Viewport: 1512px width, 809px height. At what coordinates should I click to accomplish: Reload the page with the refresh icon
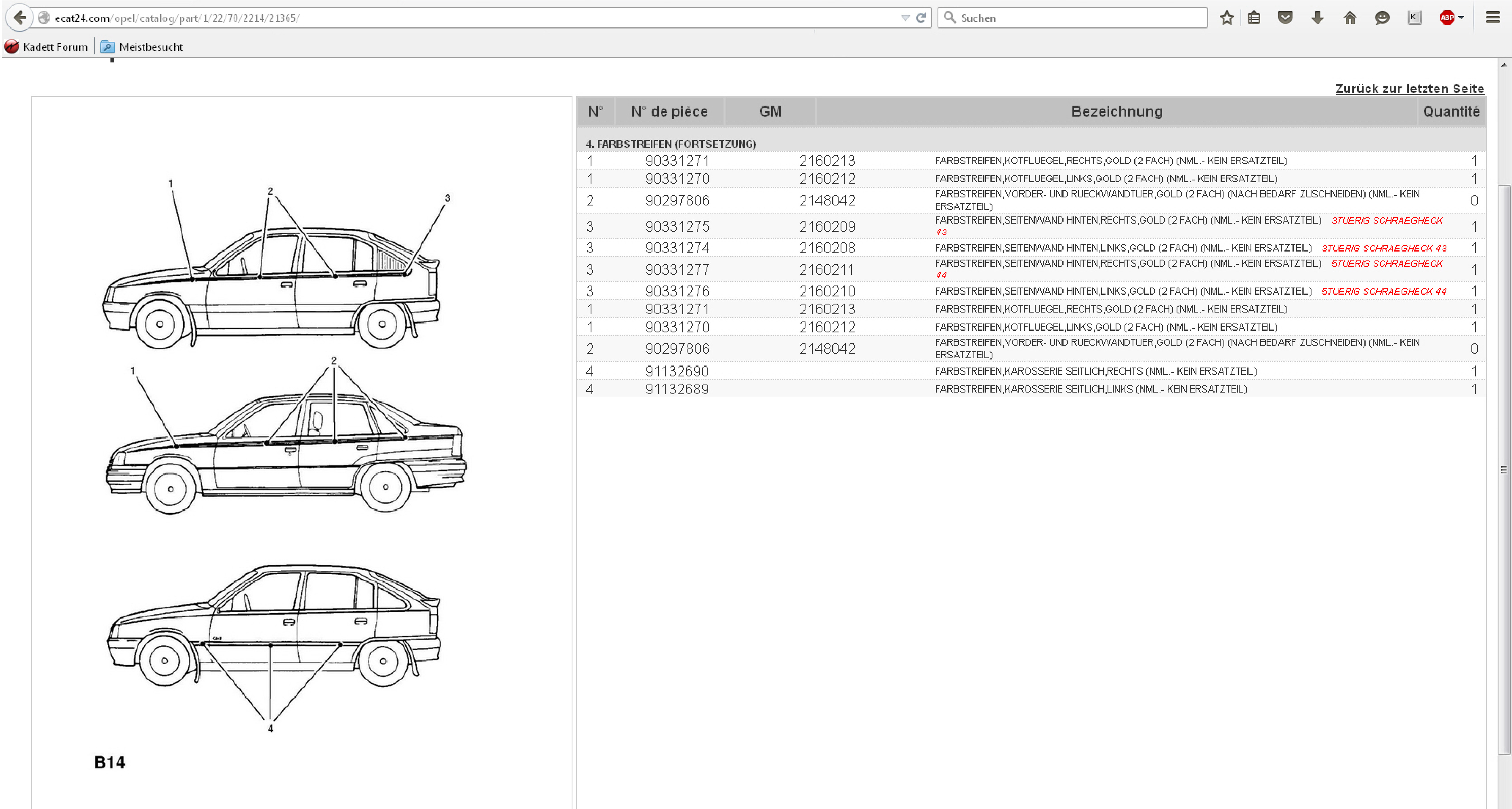point(920,18)
